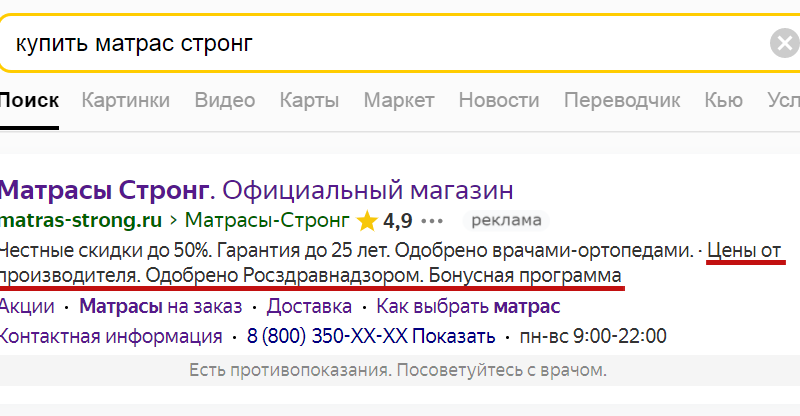Viewport: 800px width, 416px height.
Task: Open the Акции sitelink
Action: [27, 306]
